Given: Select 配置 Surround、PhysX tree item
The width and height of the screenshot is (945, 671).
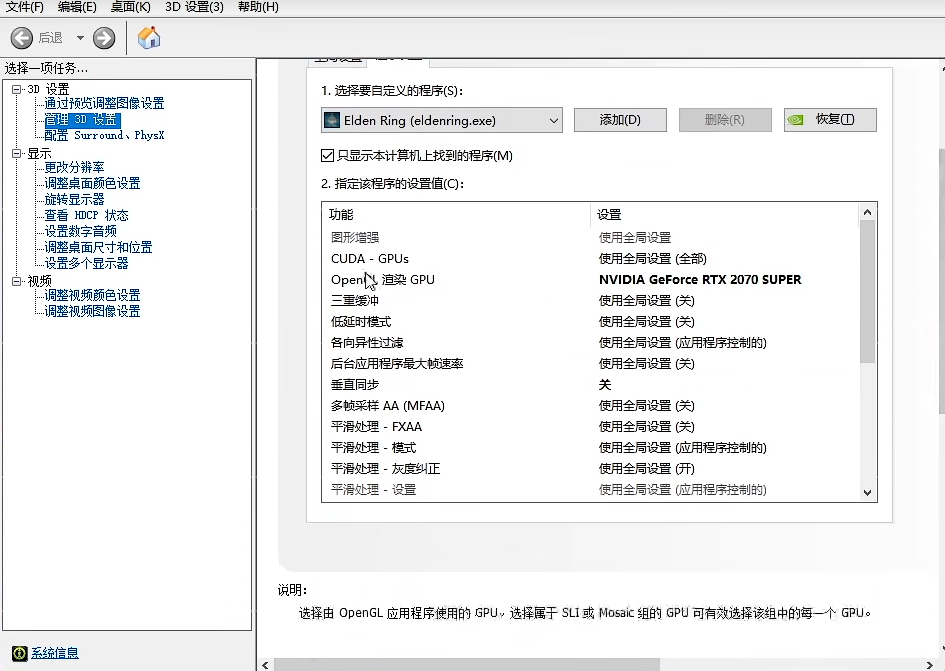Looking at the screenshot, I should (104, 135).
